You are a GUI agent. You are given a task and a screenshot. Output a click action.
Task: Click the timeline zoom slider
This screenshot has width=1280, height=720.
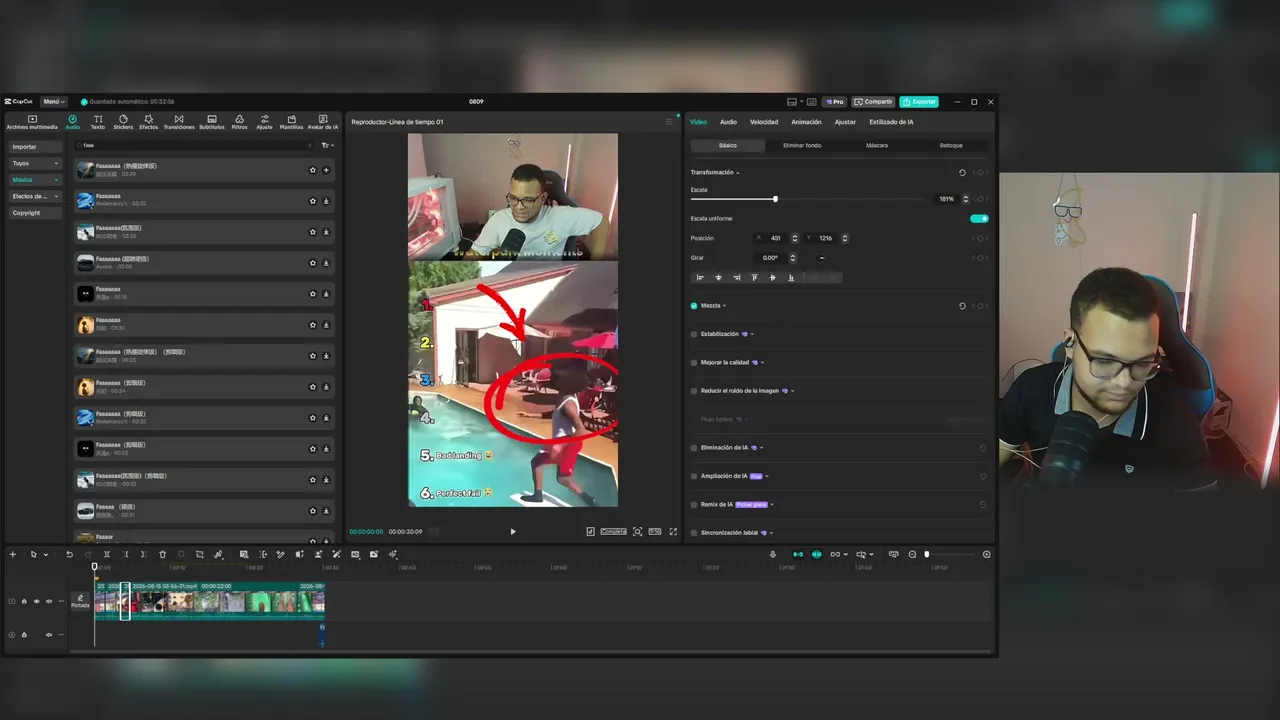click(950, 554)
